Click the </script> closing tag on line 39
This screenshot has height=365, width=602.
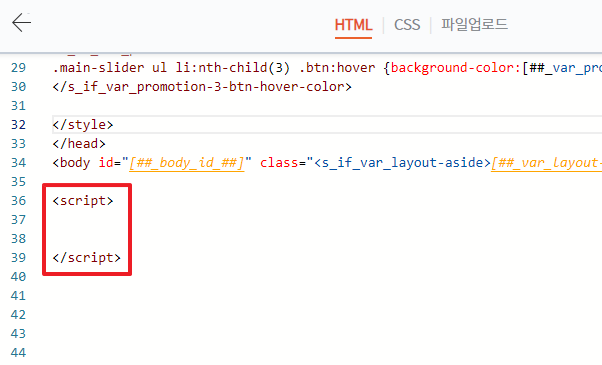(x=87, y=258)
